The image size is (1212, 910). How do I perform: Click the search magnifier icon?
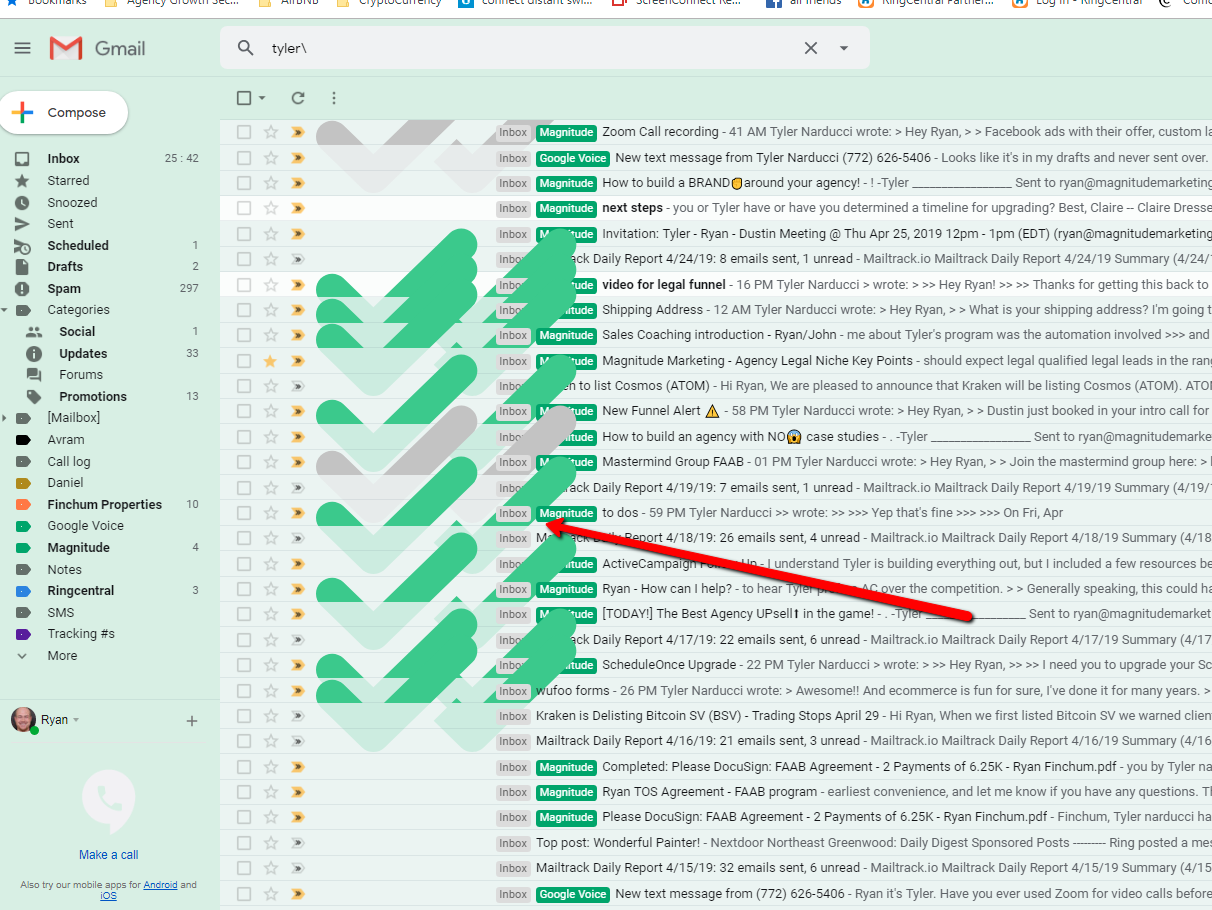[246, 48]
